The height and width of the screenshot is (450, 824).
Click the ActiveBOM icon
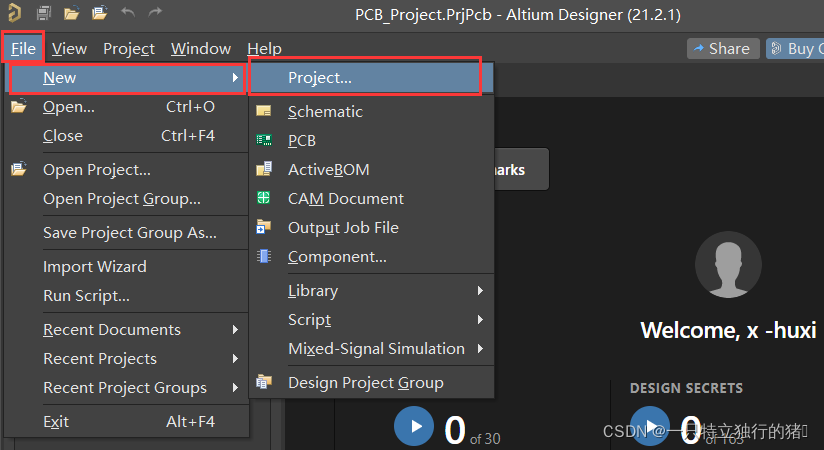264,169
